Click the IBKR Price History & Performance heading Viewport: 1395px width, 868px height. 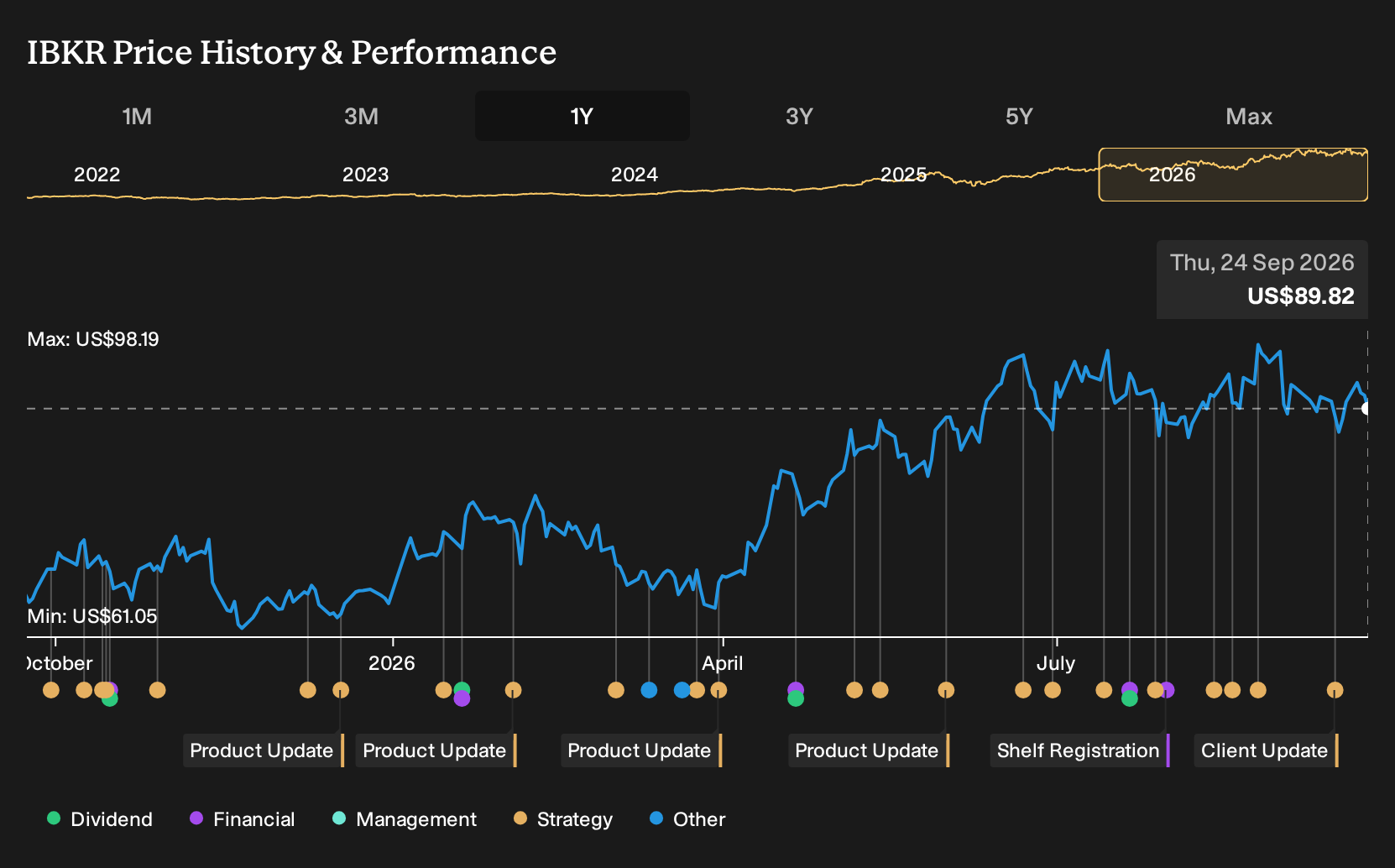(x=292, y=52)
